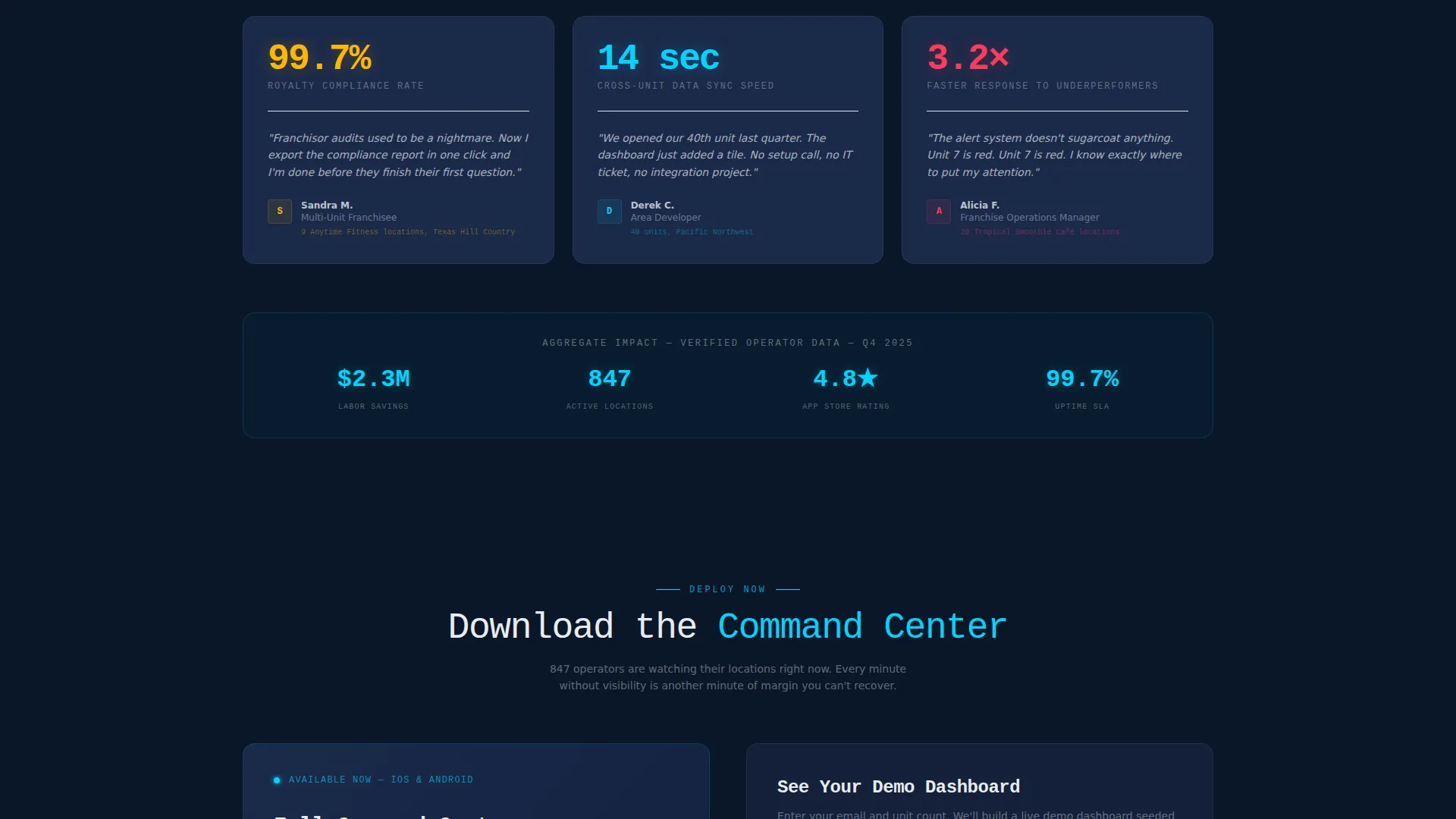Click the Deploy Now section tag
The image size is (1456, 819).
pyautogui.click(x=727, y=589)
